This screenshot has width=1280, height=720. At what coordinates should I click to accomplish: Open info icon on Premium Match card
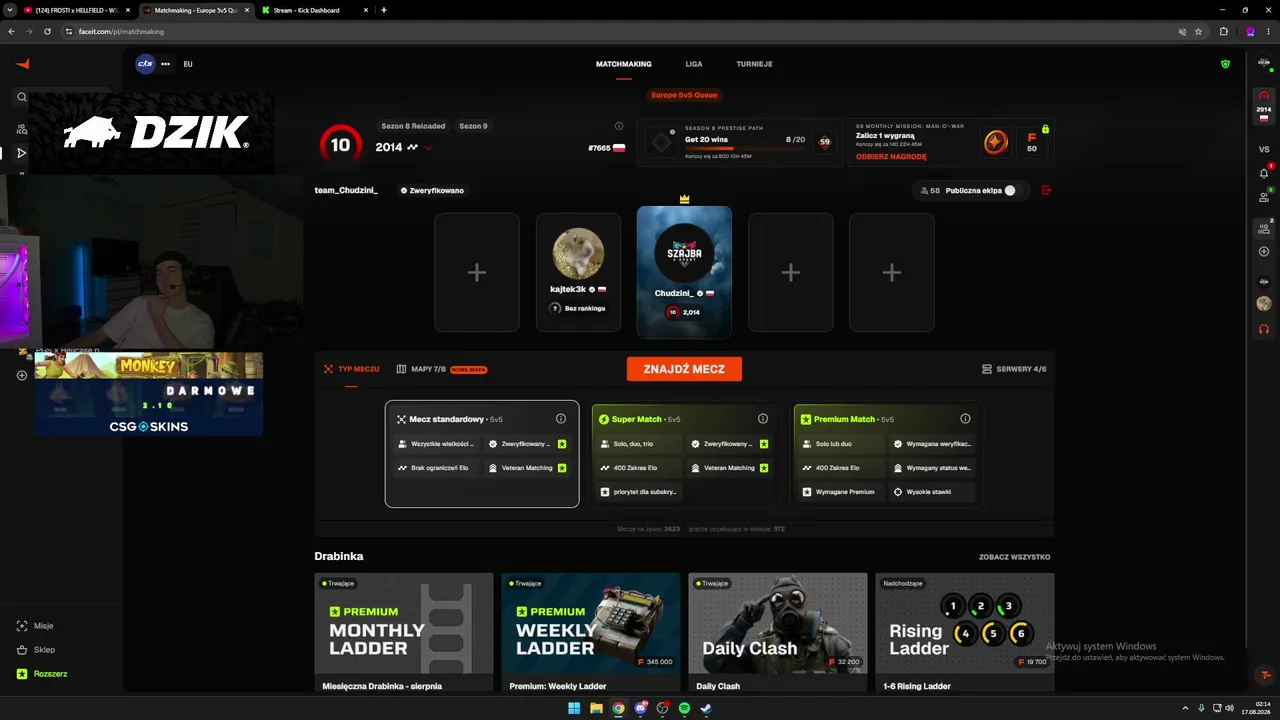965,419
